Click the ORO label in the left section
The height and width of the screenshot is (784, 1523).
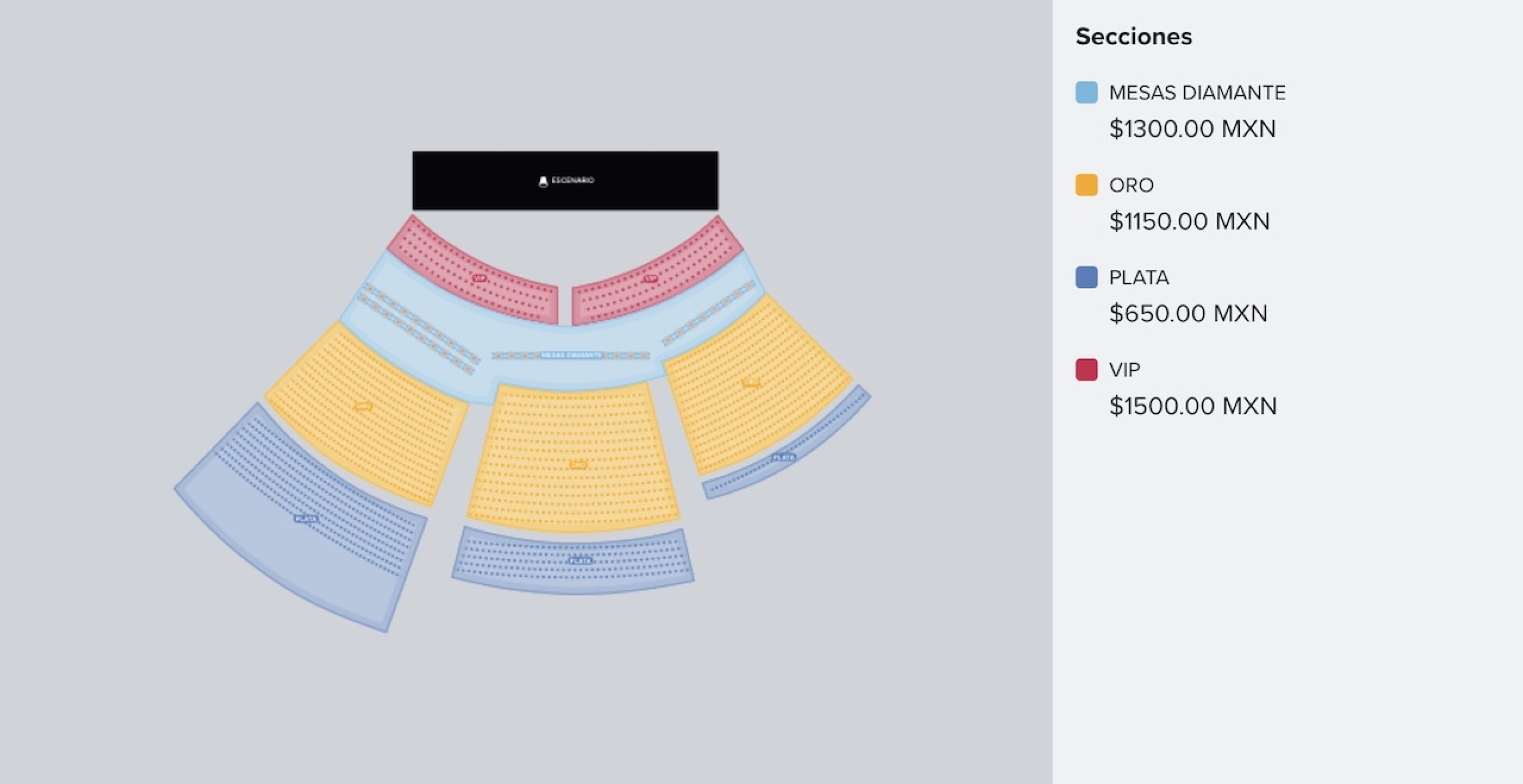pyautogui.click(x=364, y=406)
